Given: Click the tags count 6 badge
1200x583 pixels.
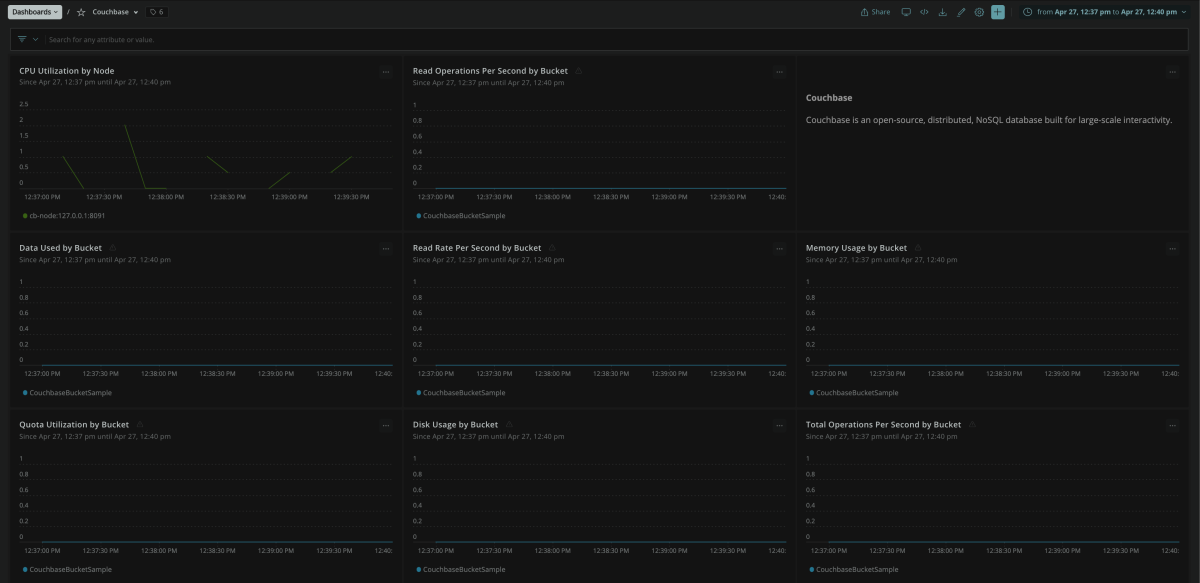Looking at the screenshot, I should [x=156, y=12].
